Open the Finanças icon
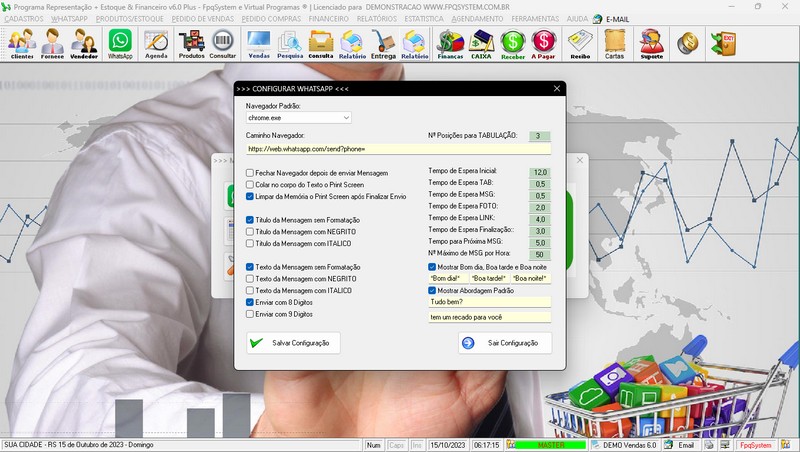This screenshot has height=452, width=800. [450, 44]
